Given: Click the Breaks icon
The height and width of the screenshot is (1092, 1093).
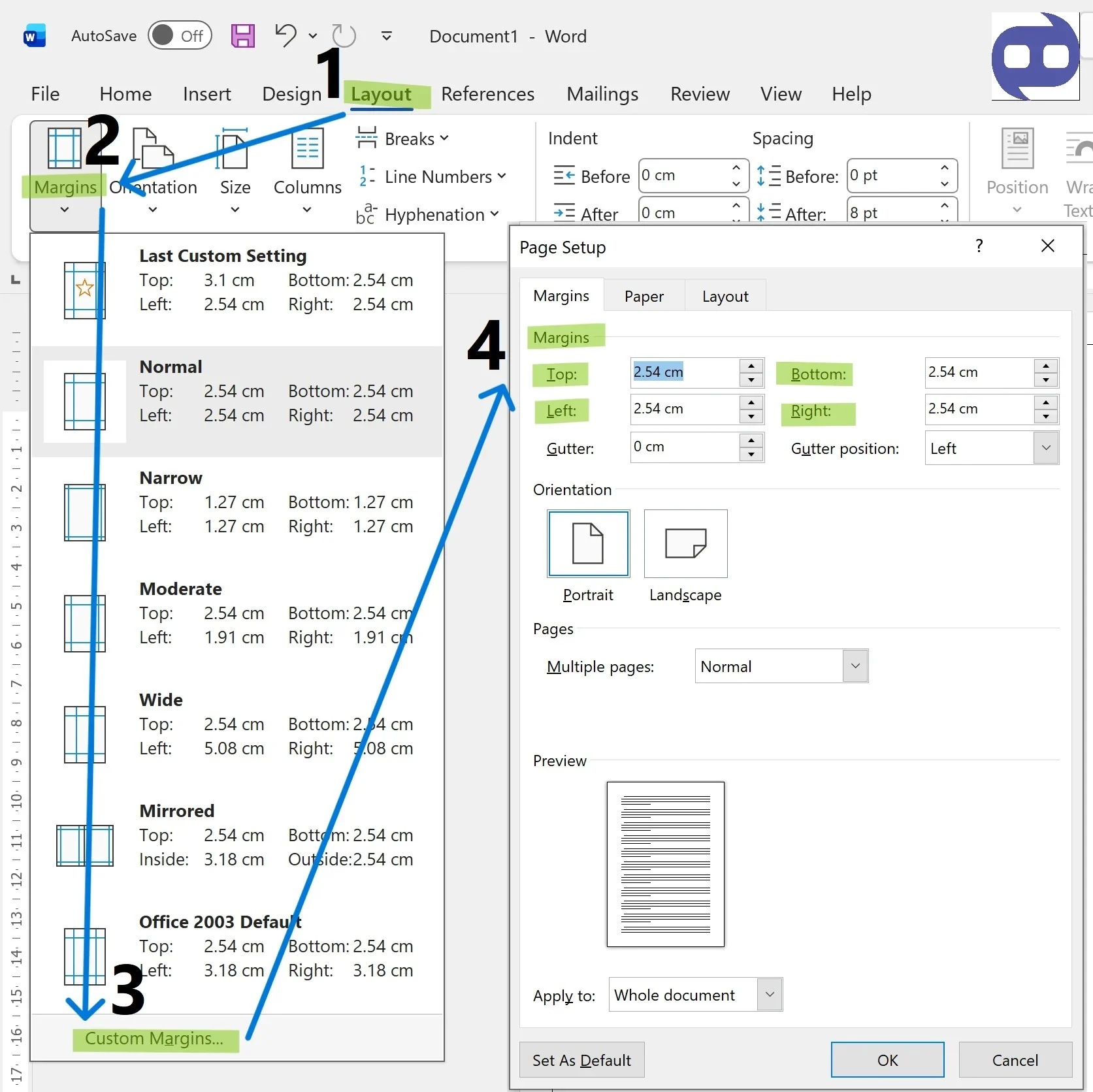Looking at the screenshot, I should pos(367,138).
